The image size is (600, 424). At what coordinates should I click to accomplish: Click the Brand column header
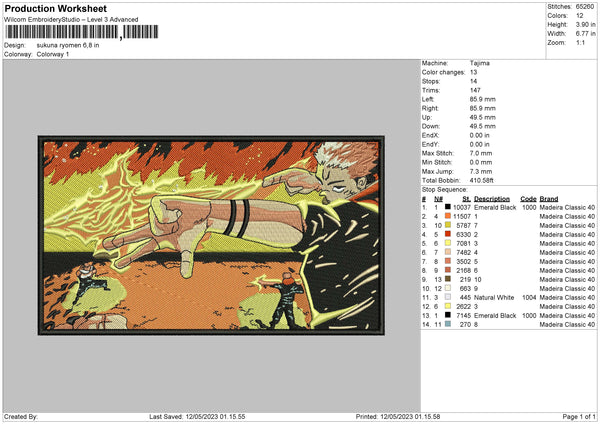pyautogui.click(x=549, y=199)
